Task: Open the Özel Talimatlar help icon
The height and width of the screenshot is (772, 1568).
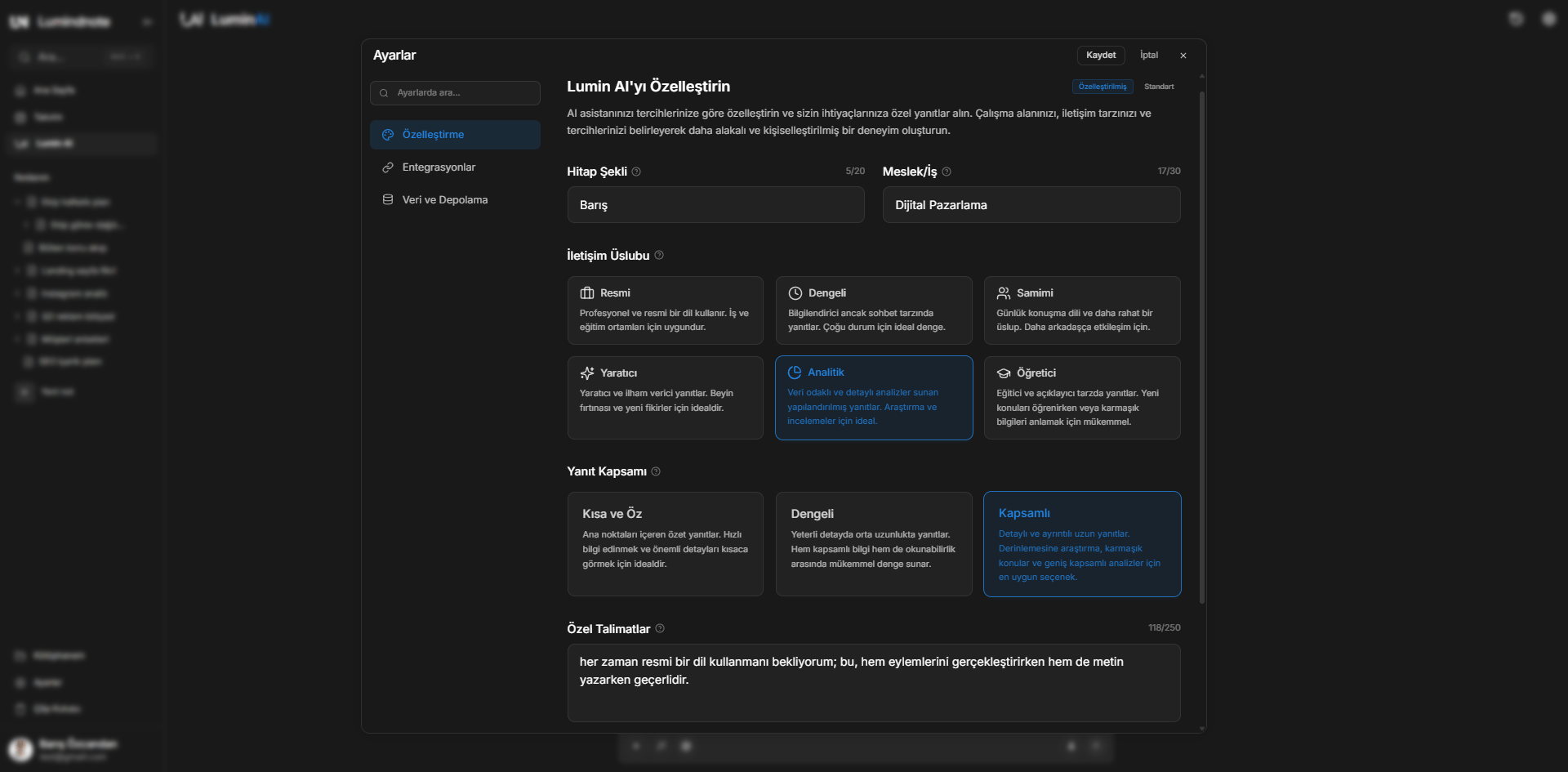Action: pyautogui.click(x=660, y=629)
